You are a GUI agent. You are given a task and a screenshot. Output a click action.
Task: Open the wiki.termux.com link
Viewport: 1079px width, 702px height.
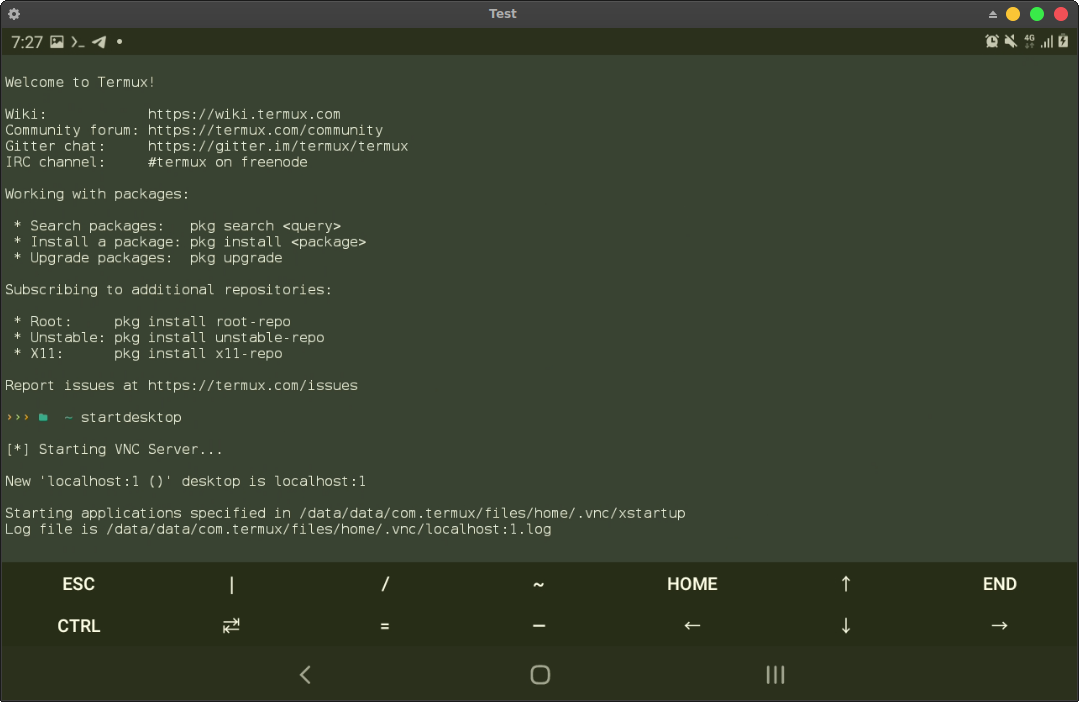pos(244,113)
